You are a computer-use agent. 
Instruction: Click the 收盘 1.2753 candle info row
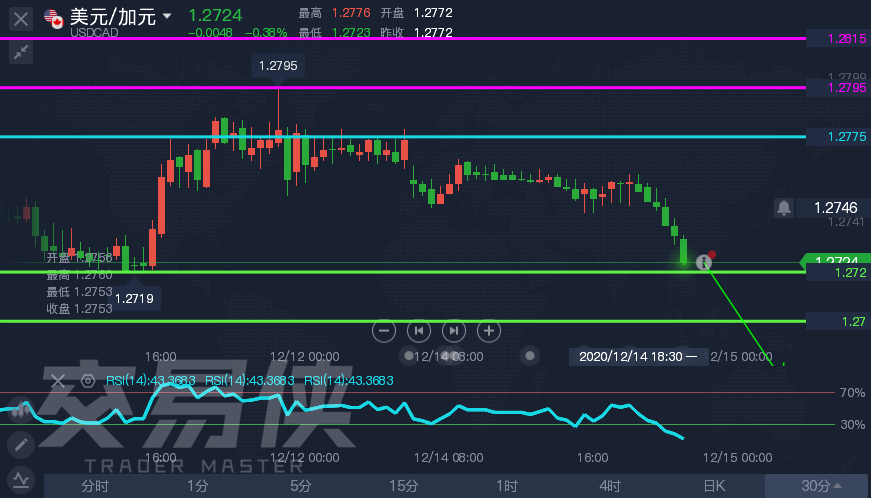[79, 309]
